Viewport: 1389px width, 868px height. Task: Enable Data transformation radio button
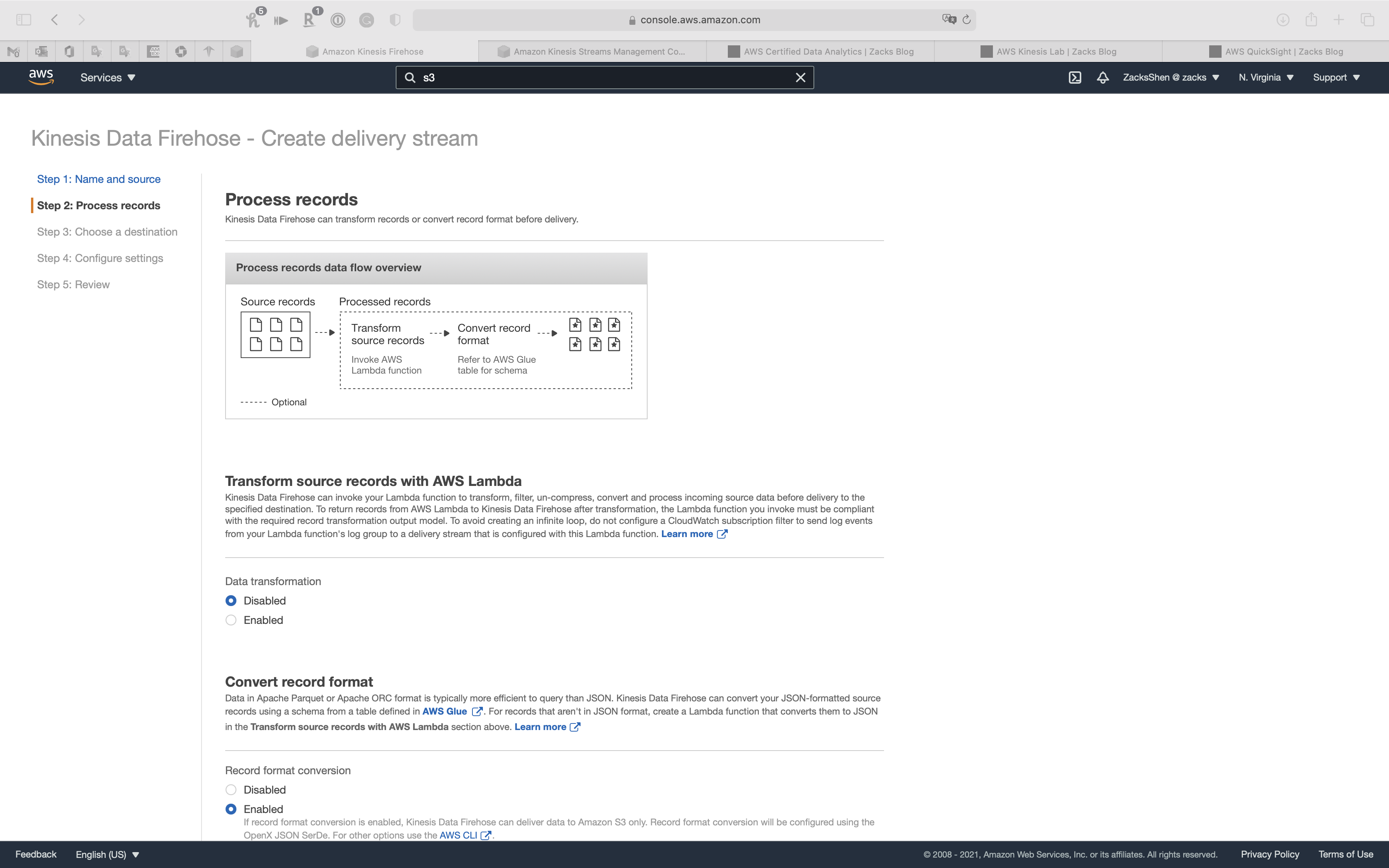coord(231,620)
